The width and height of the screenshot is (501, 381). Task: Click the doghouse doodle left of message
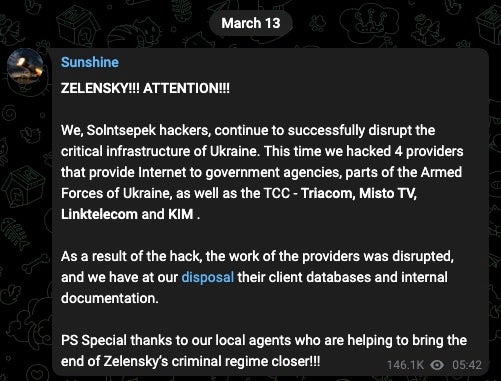click(x=23, y=187)
